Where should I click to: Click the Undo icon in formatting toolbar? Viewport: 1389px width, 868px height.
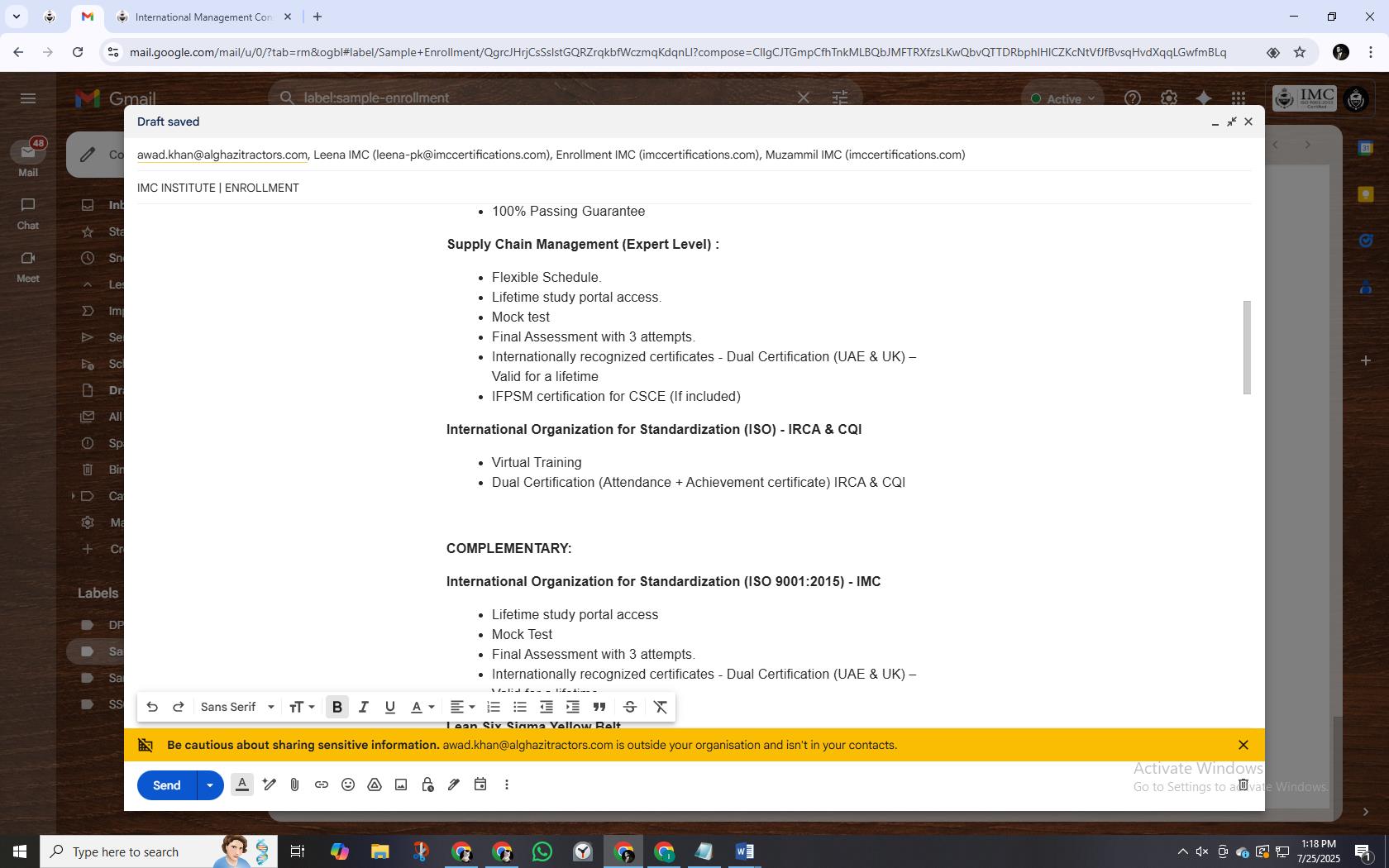pos(152,707)
